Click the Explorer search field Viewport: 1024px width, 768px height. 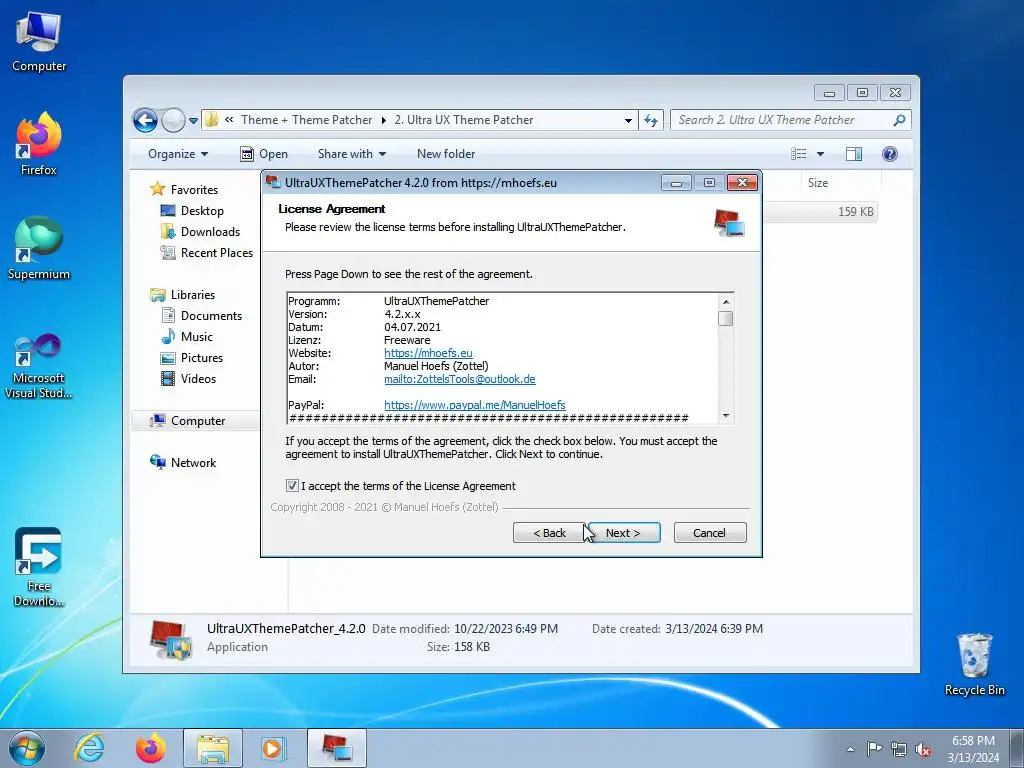[781, 120]
